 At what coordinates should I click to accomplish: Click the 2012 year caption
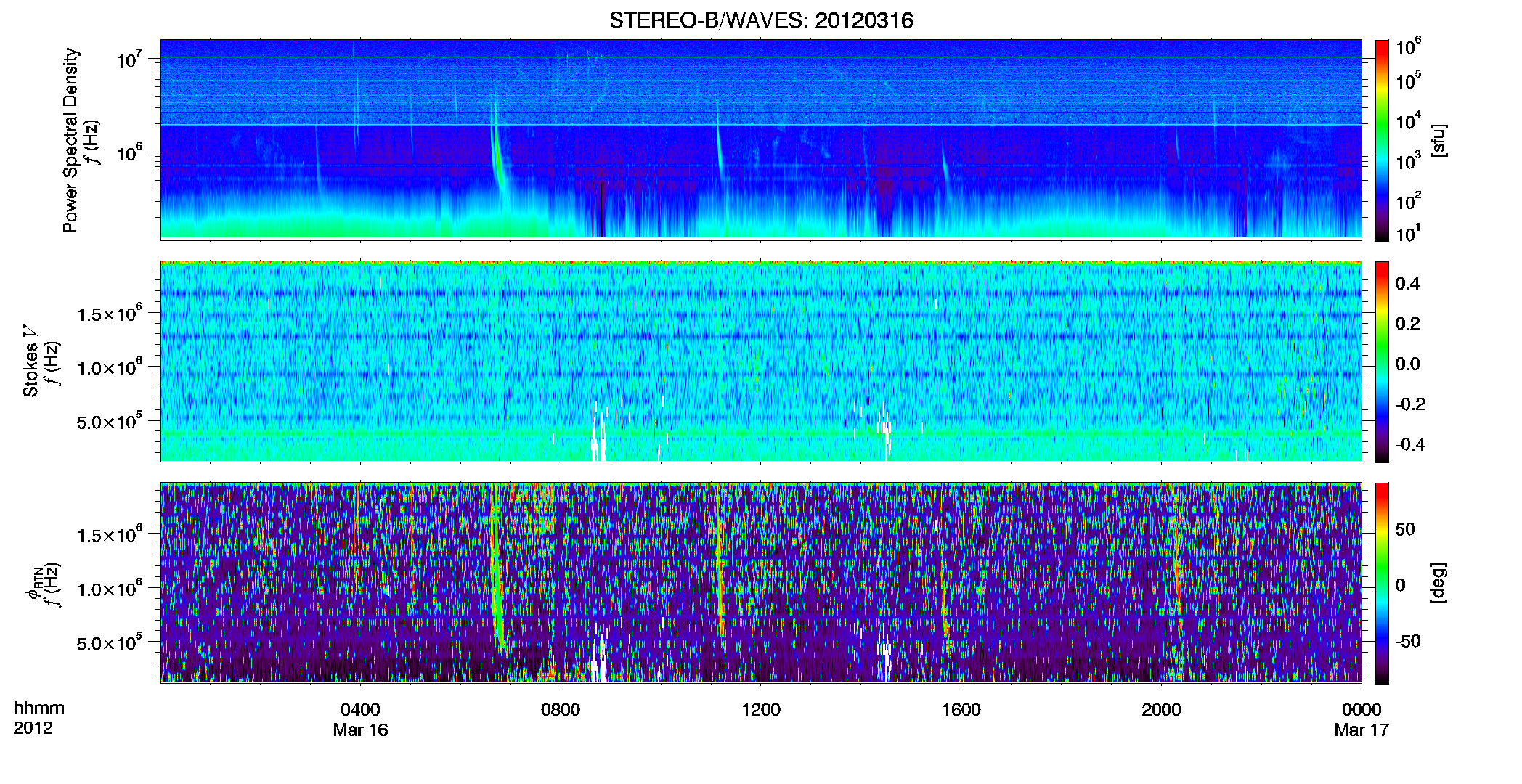33,728
